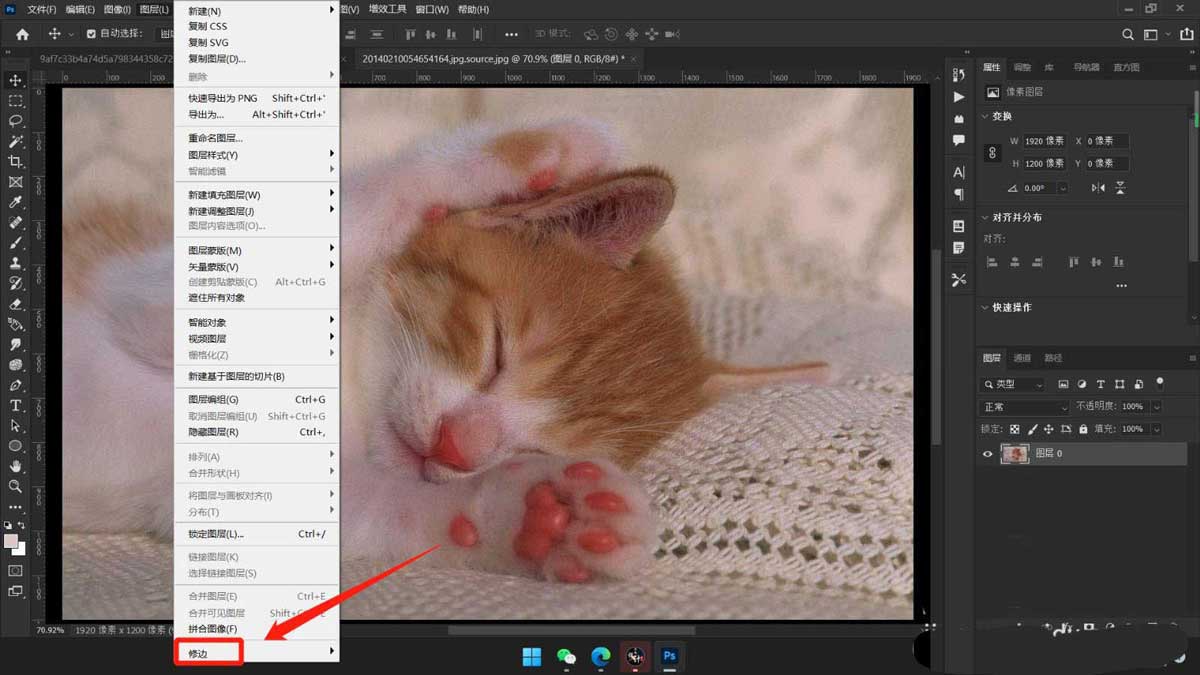Click the Edge browser icon in taskbar
1200x675 pixels.
click(x=600, y=656)
